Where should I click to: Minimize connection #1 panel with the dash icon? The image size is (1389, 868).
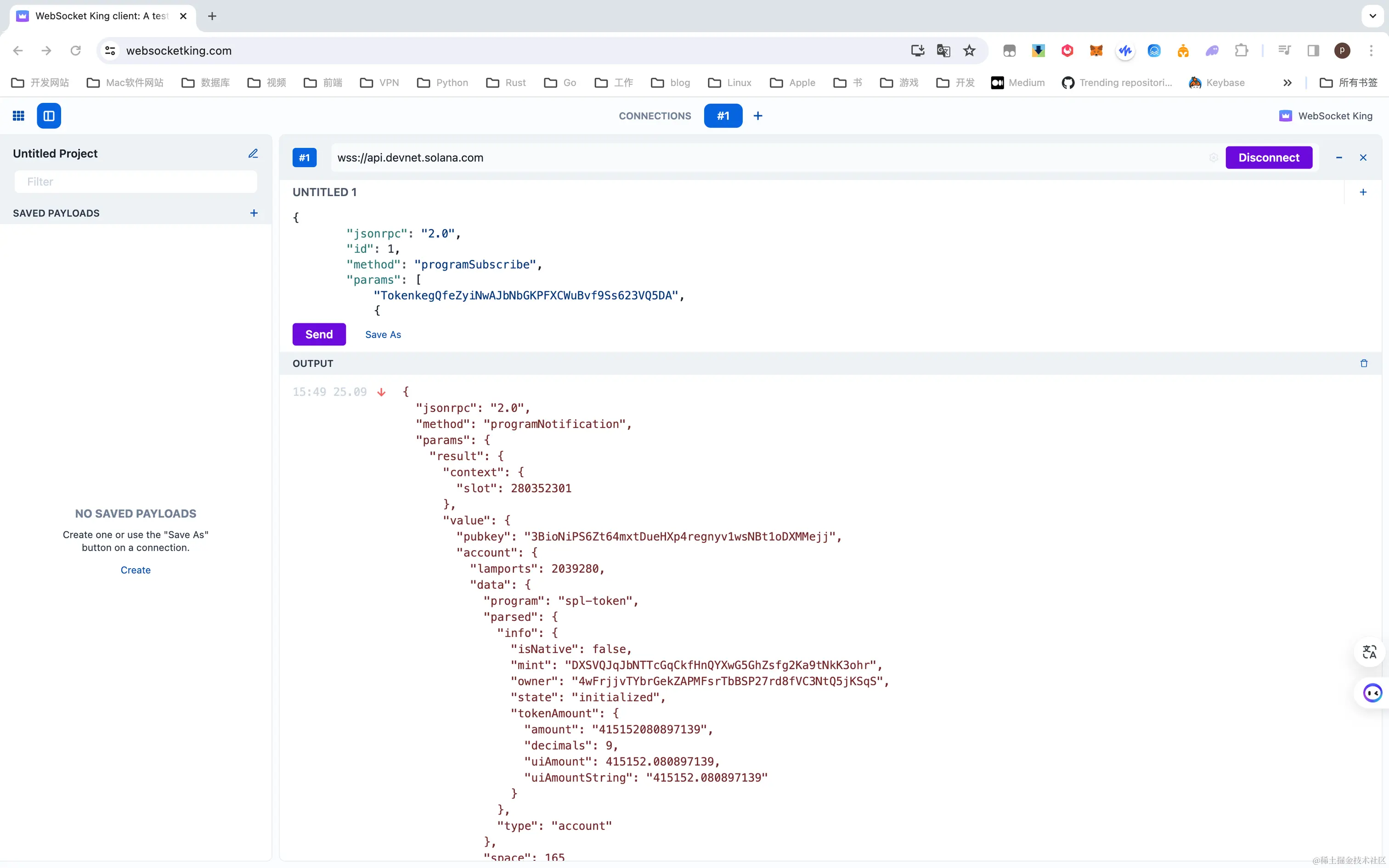pyautogui.click(x=1338, y=158)
